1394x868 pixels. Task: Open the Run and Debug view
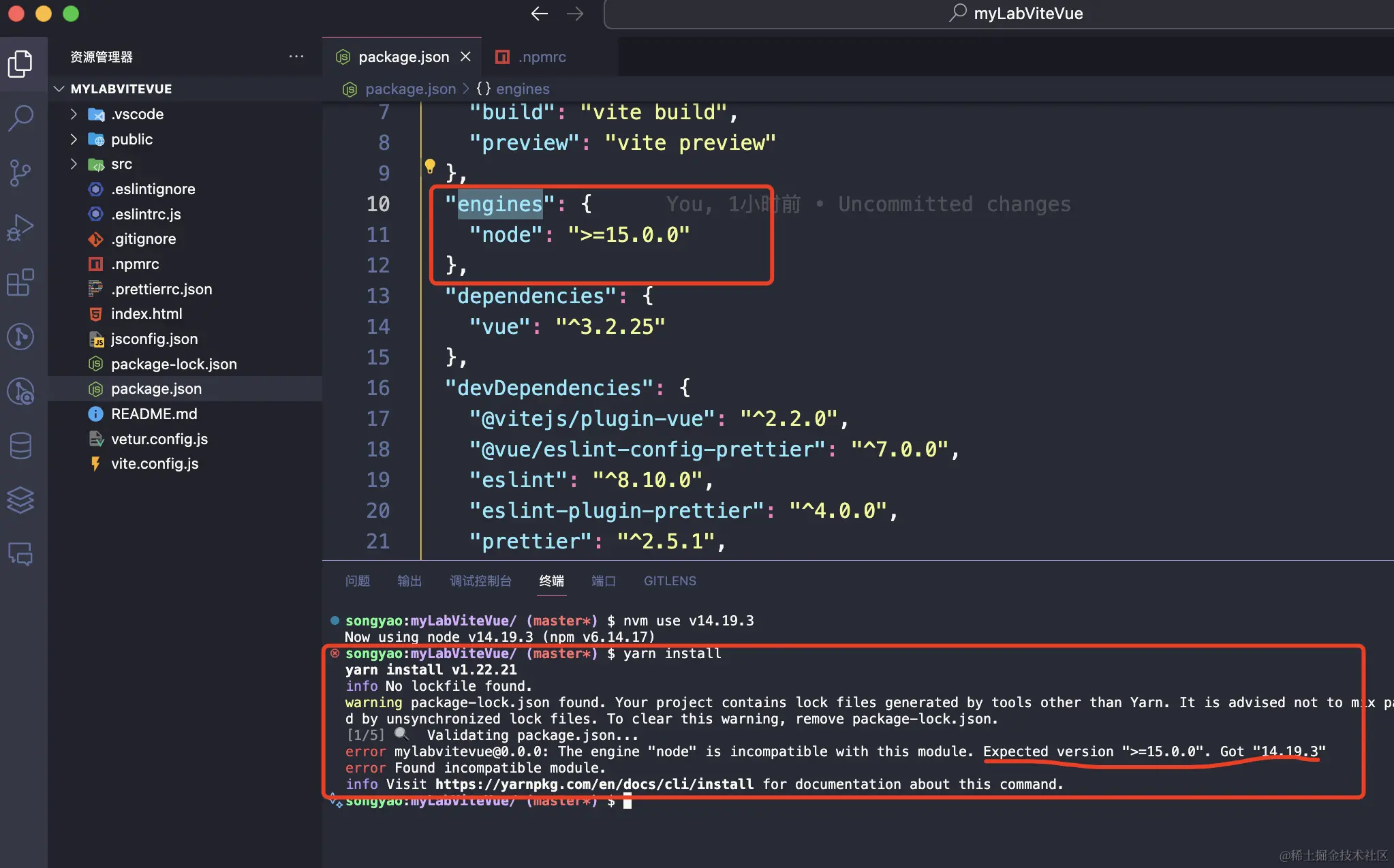(x=21, y=227)
